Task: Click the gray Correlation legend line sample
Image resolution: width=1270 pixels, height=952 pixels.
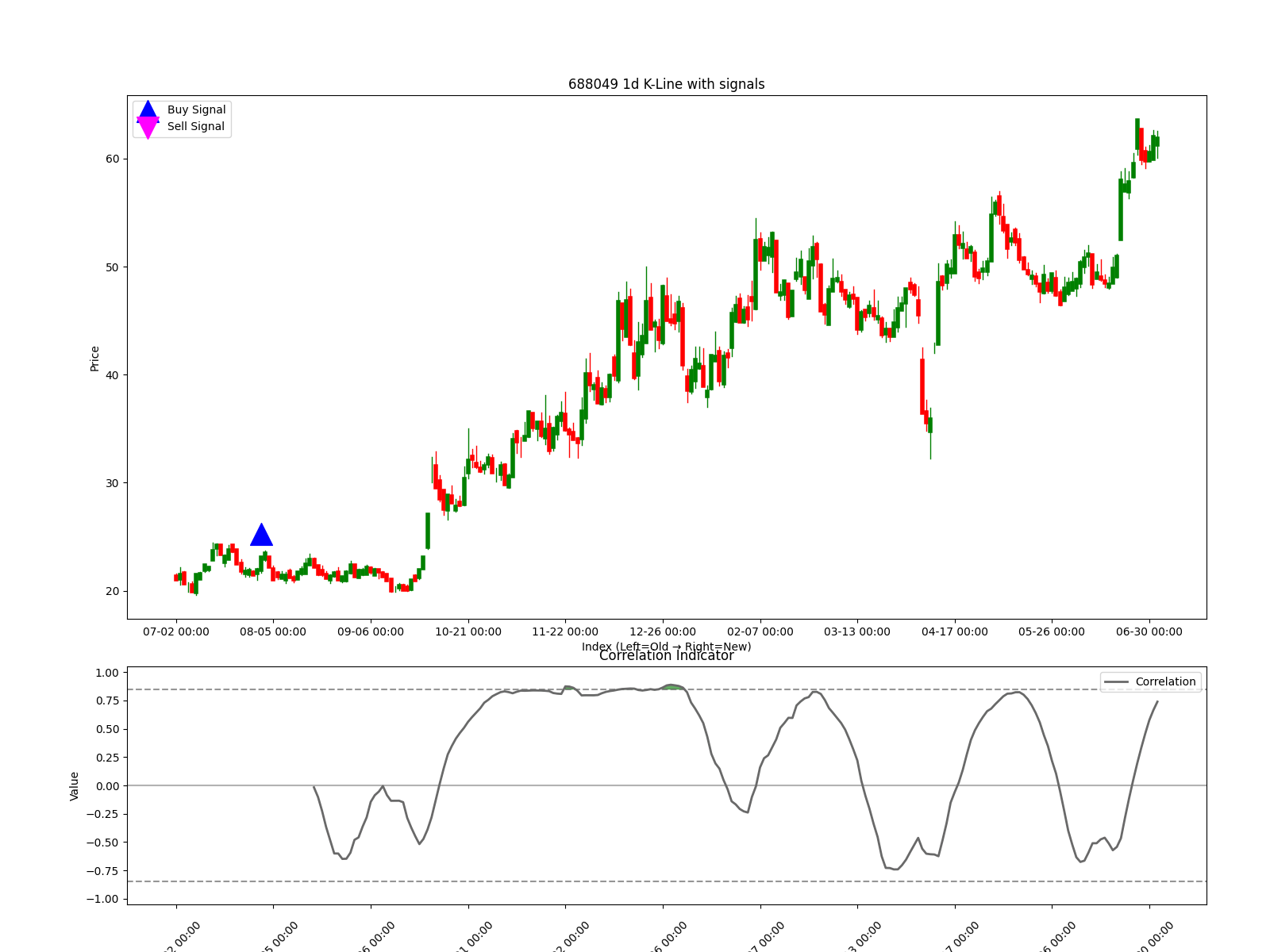Action: point(1116,682)
